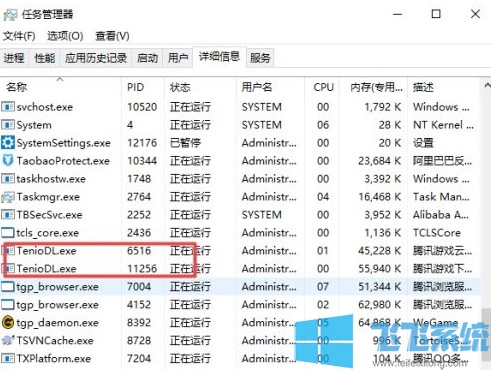Select icon of TenioDL.exe with PID 11256
Screen dimensions: 491x370
tap(9, 269)
